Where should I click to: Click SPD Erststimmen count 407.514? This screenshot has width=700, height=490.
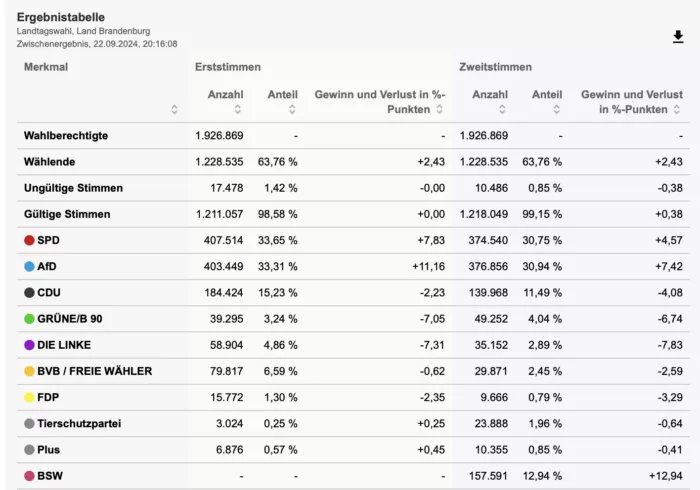point(223,241)
